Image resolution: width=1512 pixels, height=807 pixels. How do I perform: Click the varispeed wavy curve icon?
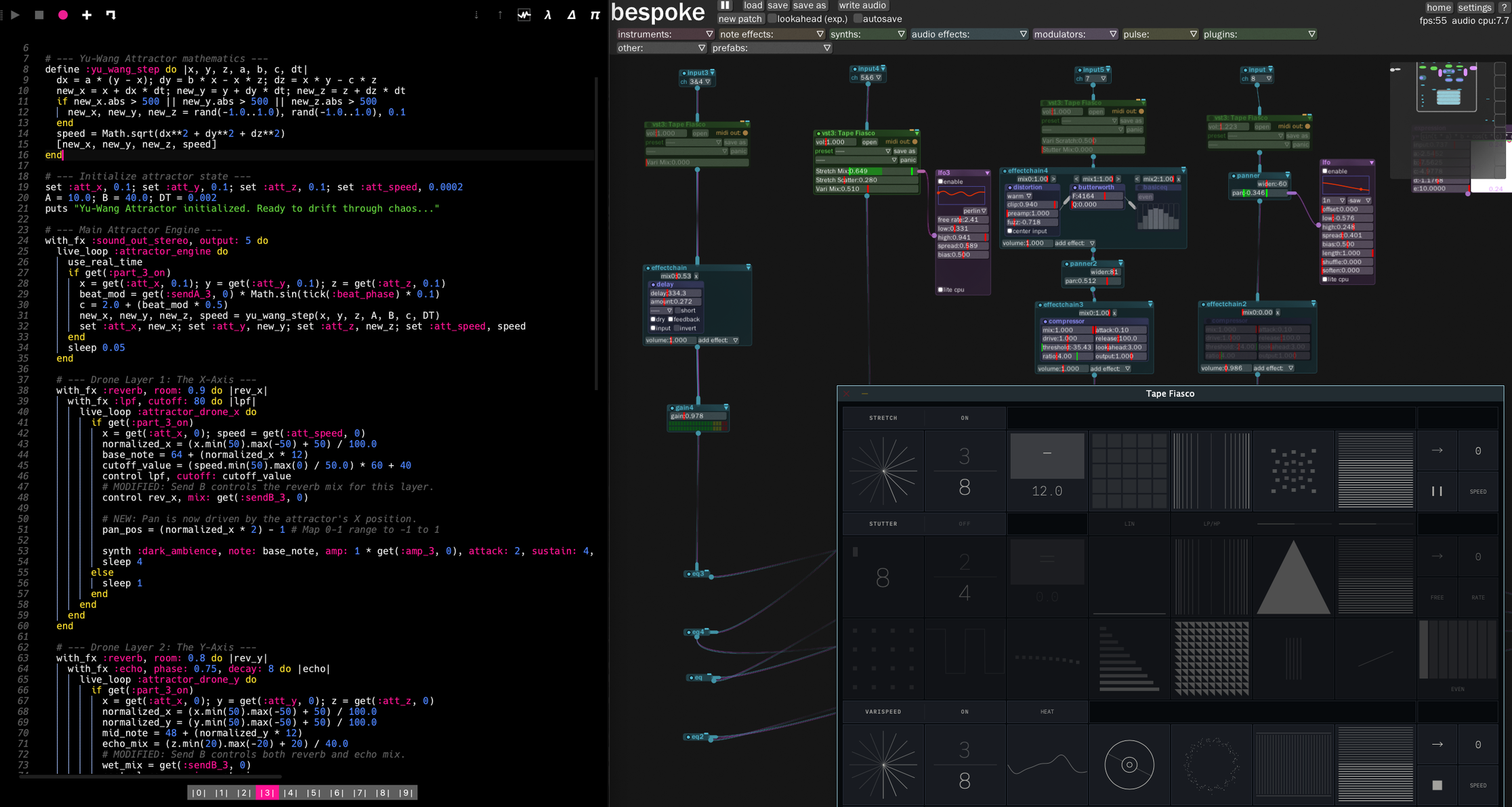pyautogui.click(x=1047, y=765)
